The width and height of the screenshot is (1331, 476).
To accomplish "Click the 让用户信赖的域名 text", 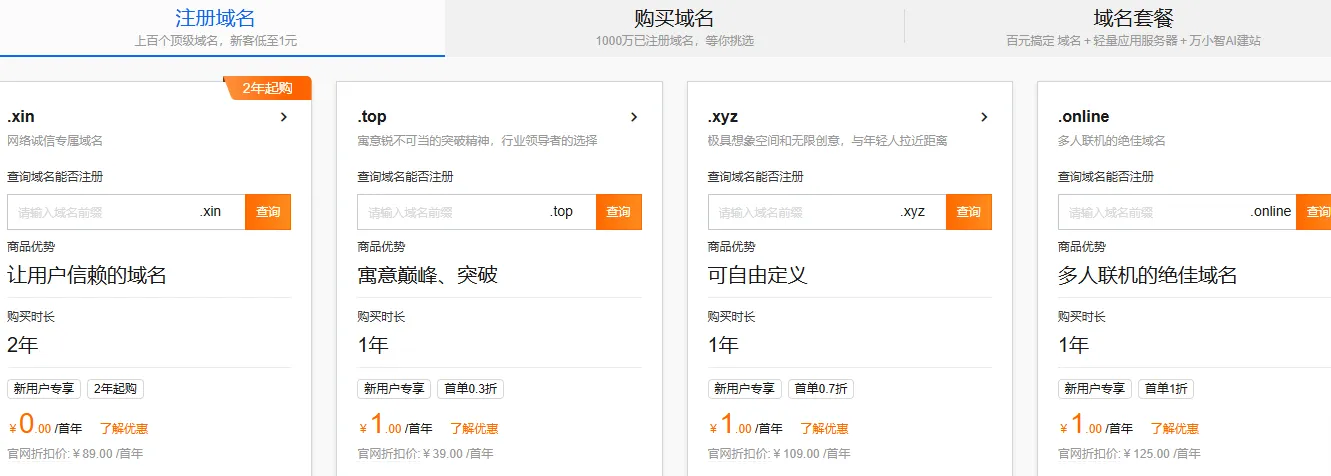I will click(x=87, y=275).
